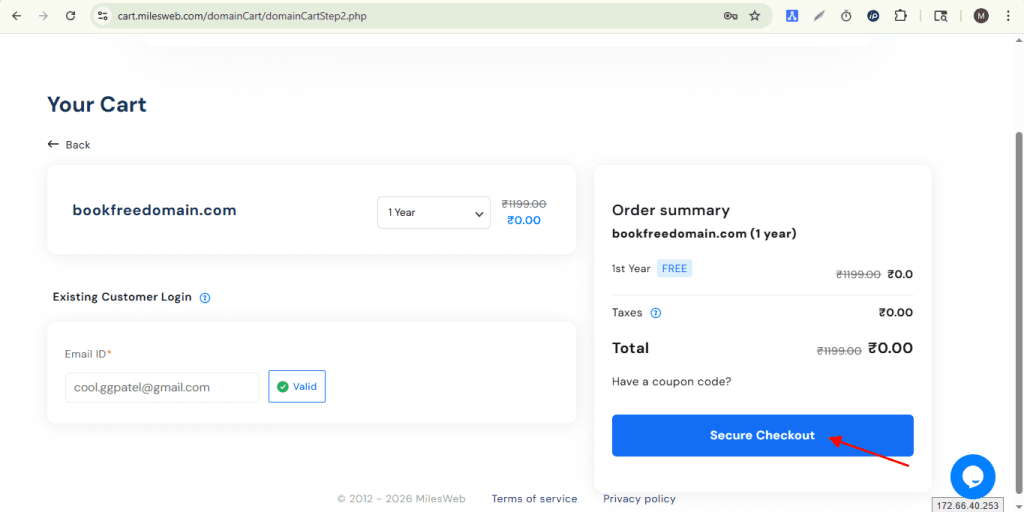The image size is (1024, 512).
Task: Click the Secure Checkout button
Action: point(762,436)
